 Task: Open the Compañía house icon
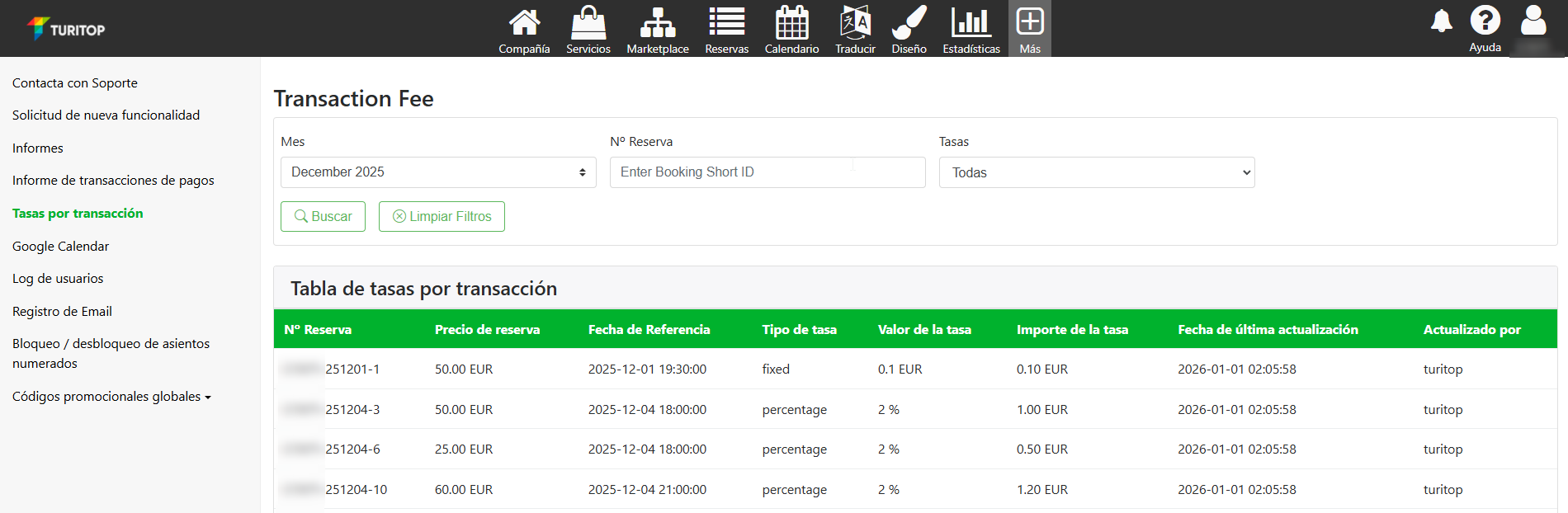tap(523, 23)
